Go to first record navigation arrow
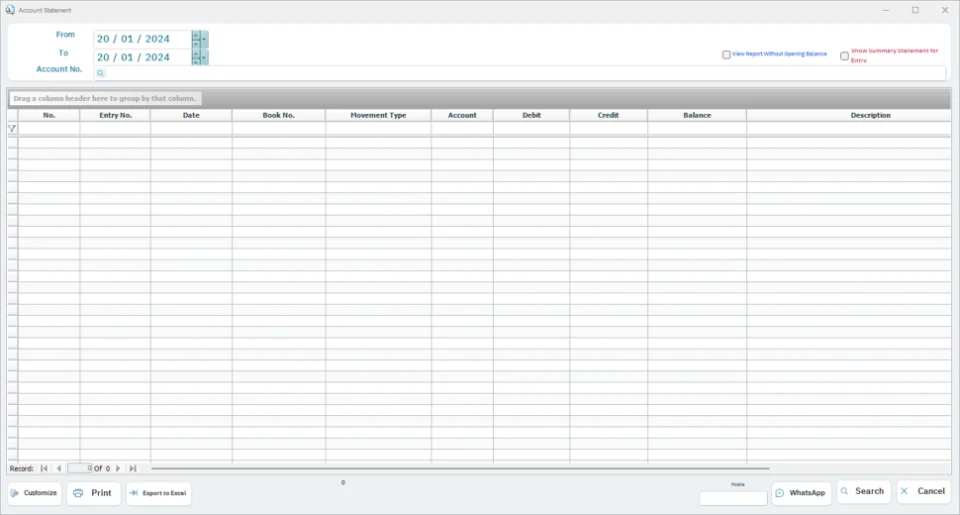This screenshot has height=515, width=960. (44, 468)
